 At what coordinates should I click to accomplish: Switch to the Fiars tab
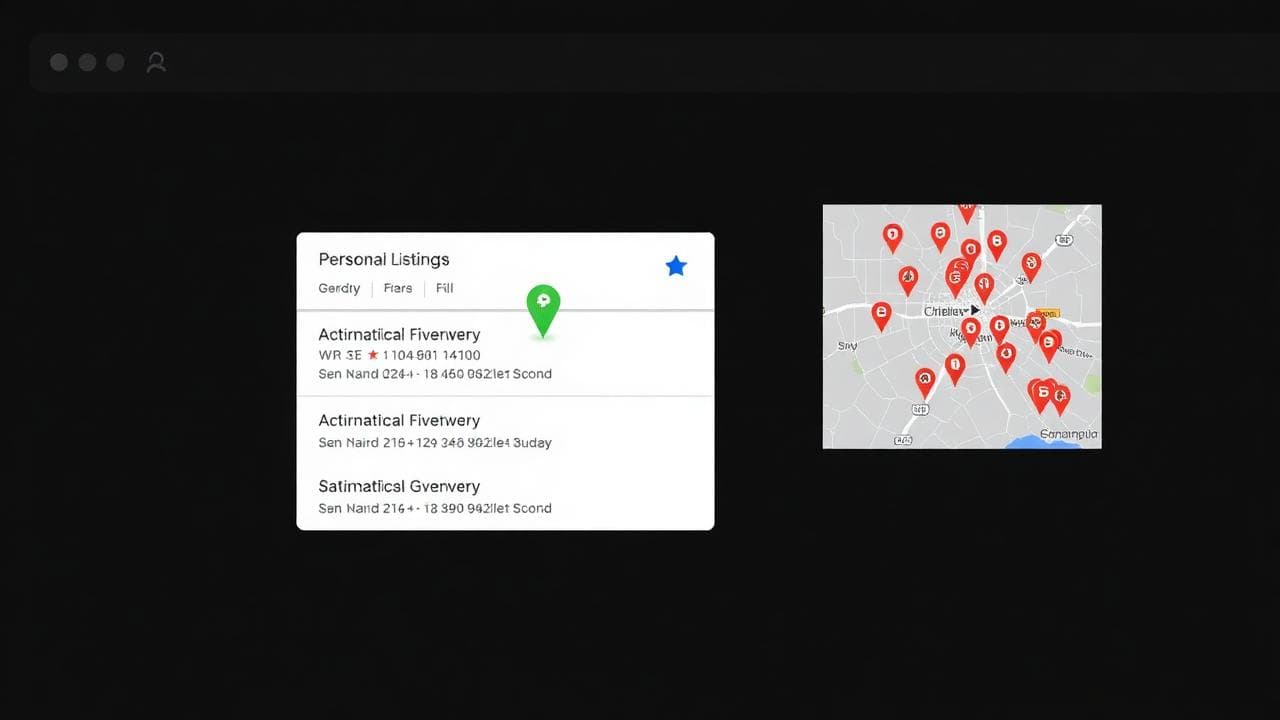click(397, 288)
